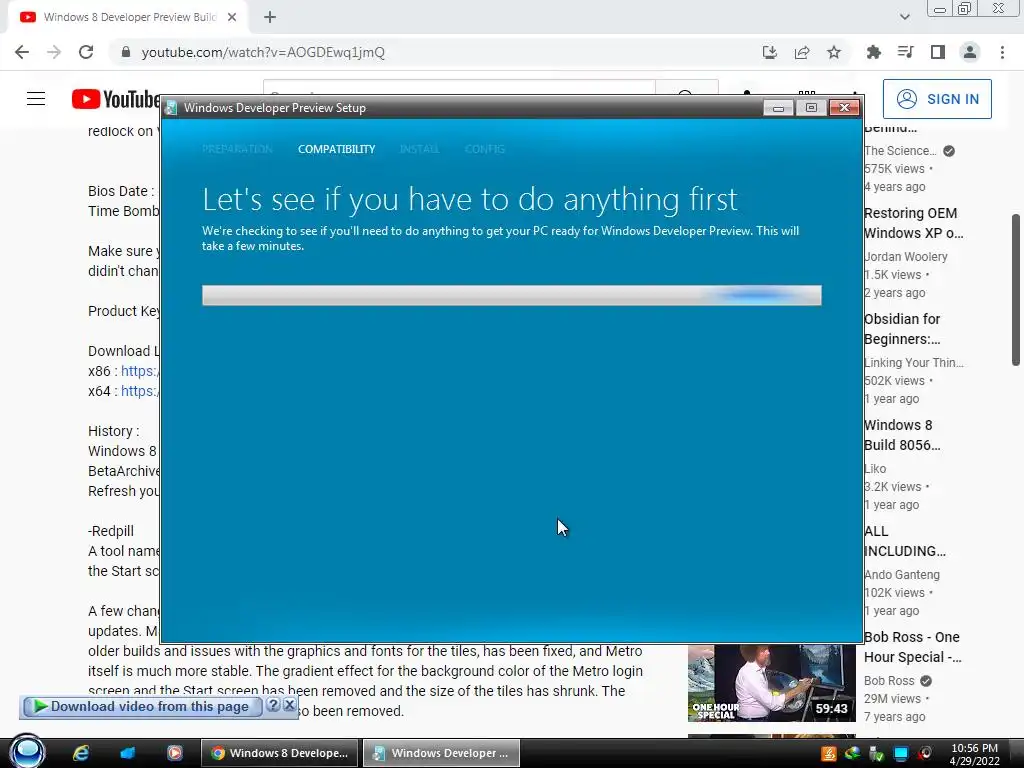Image resolution: width=1024 pixels, height=768 pixels.
Task: Open Restoring OEM Windows XP video
Action: pos(913,223)
